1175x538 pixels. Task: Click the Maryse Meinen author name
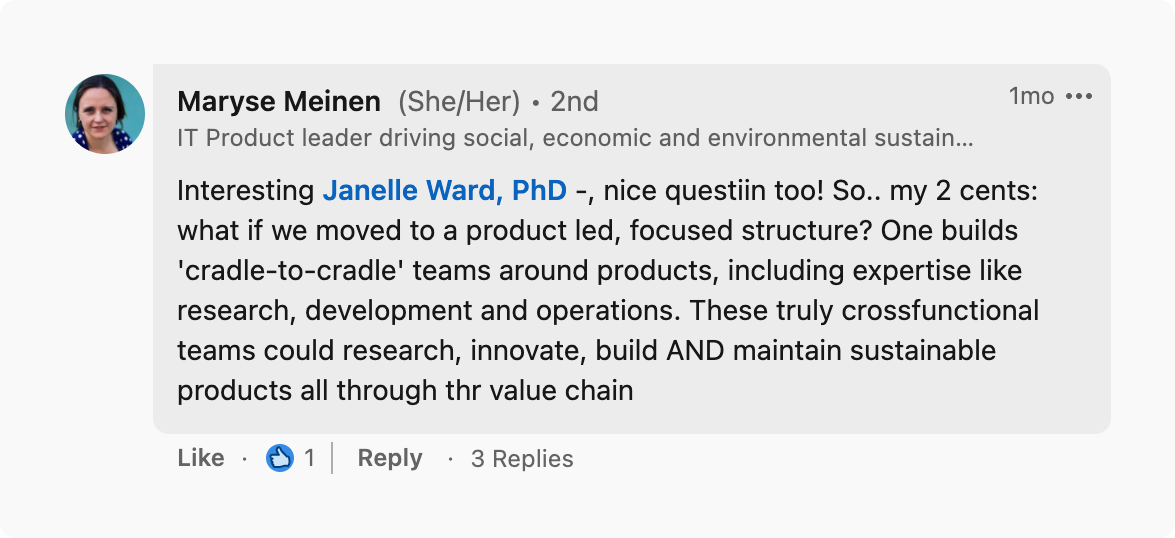click(x=279, y=101)
